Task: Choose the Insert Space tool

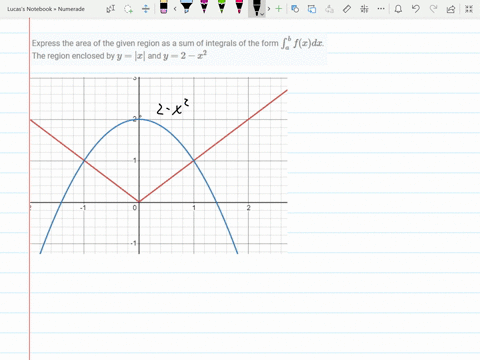Action: [x=146, y=9]
